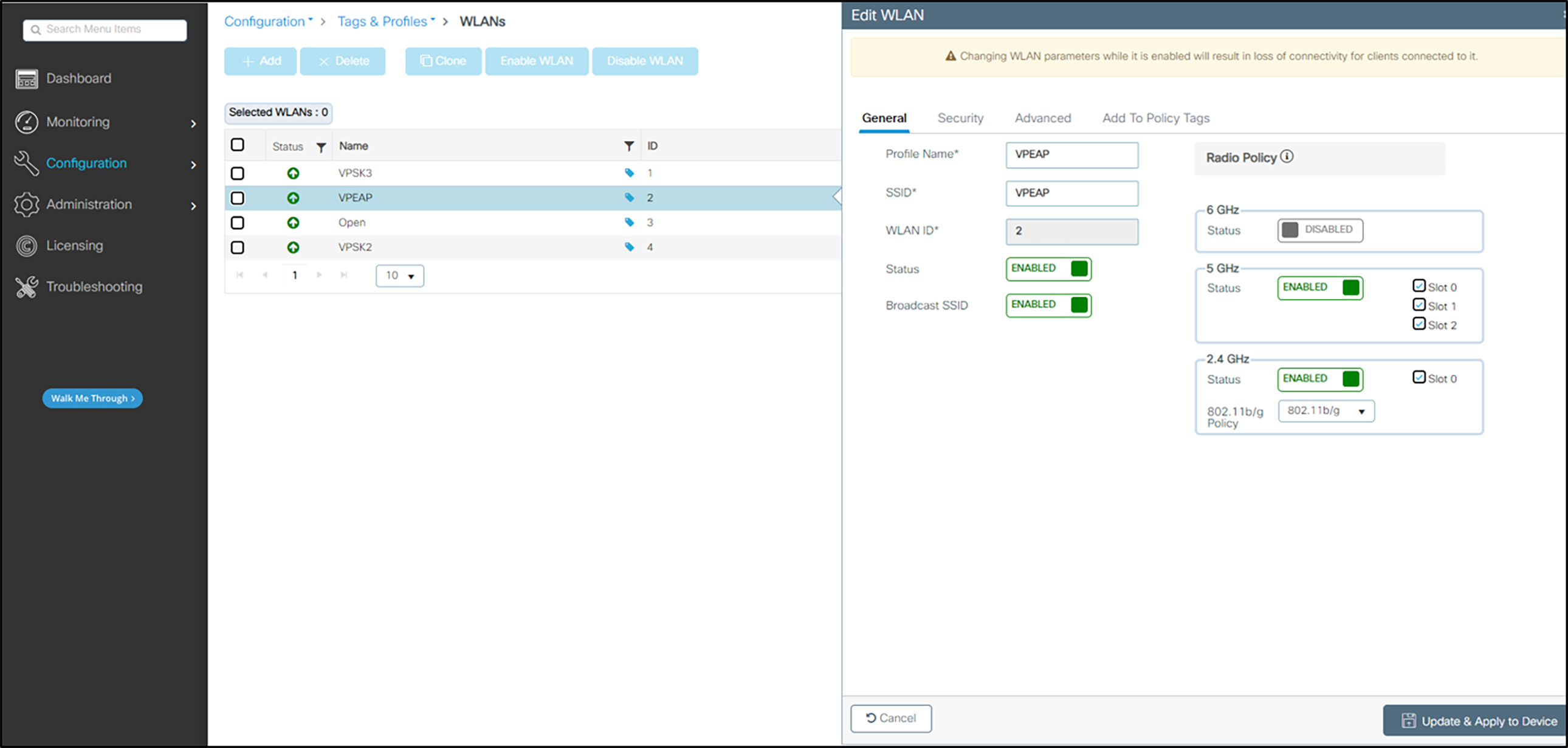Click the tag icon in VPSK3 row
This screenshot has width=1568, height=748.
click(629, 173)
